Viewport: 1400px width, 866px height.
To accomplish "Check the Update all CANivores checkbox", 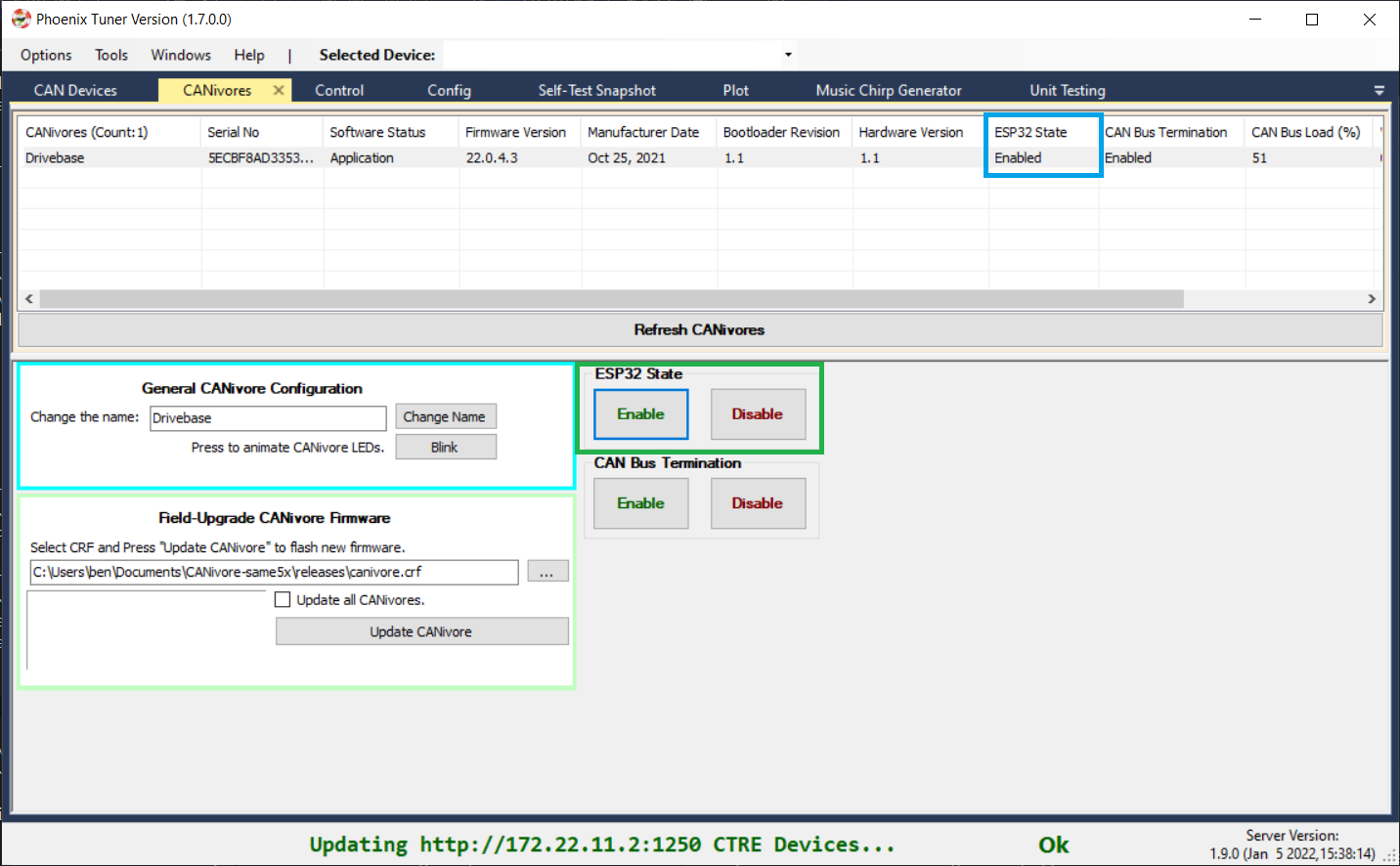I will coord(283,600).
